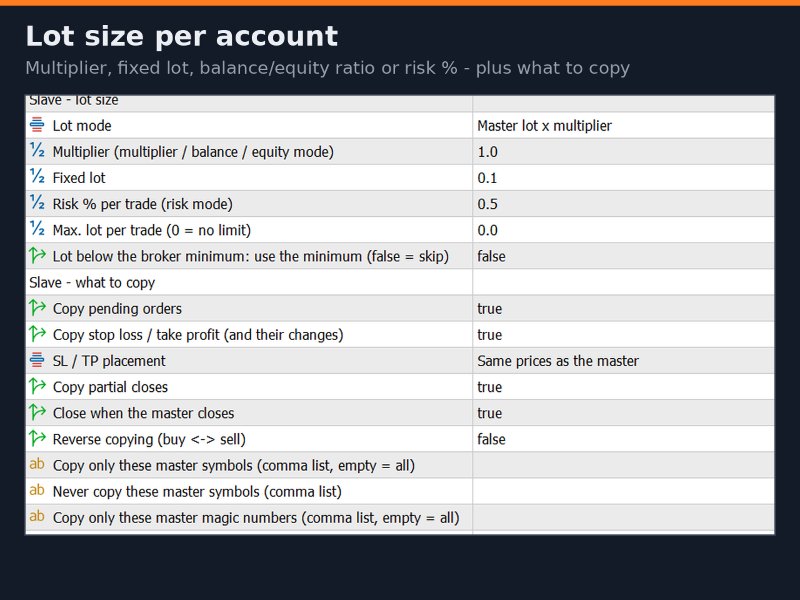Viewport: 800px width, 600px height.
Task: Click the empty Copy only these master symbols field
Action: click(x=623, y=465)
